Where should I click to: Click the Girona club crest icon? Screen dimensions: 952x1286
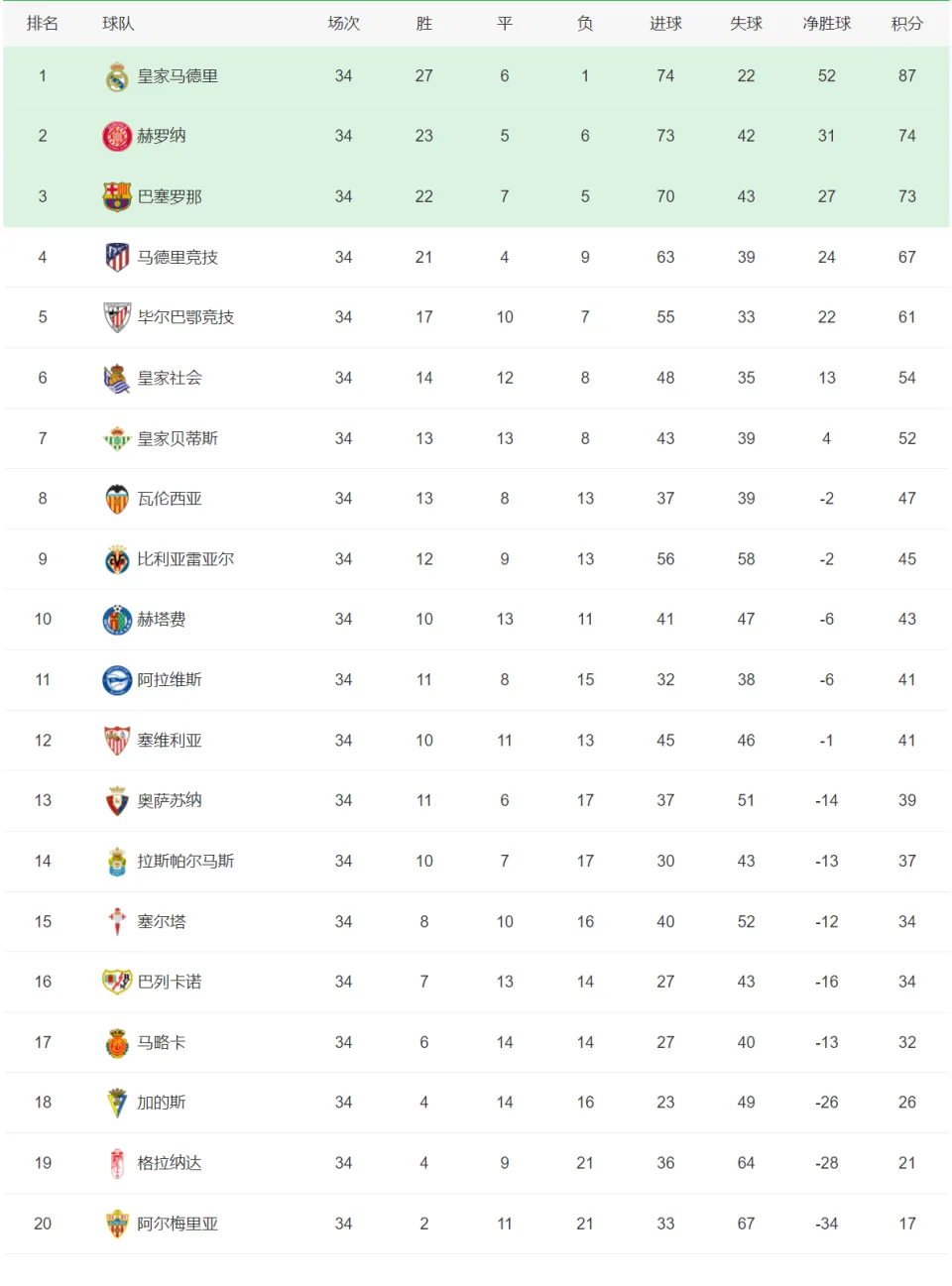pos(117,136)
